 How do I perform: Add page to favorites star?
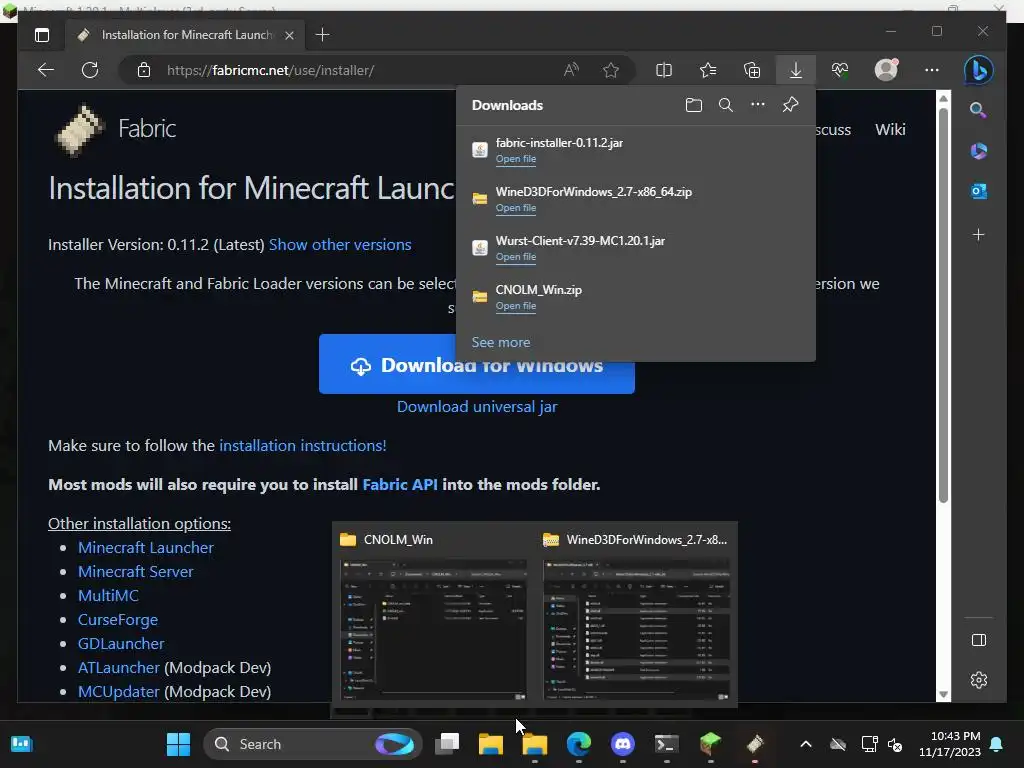(x=611, y=70)
